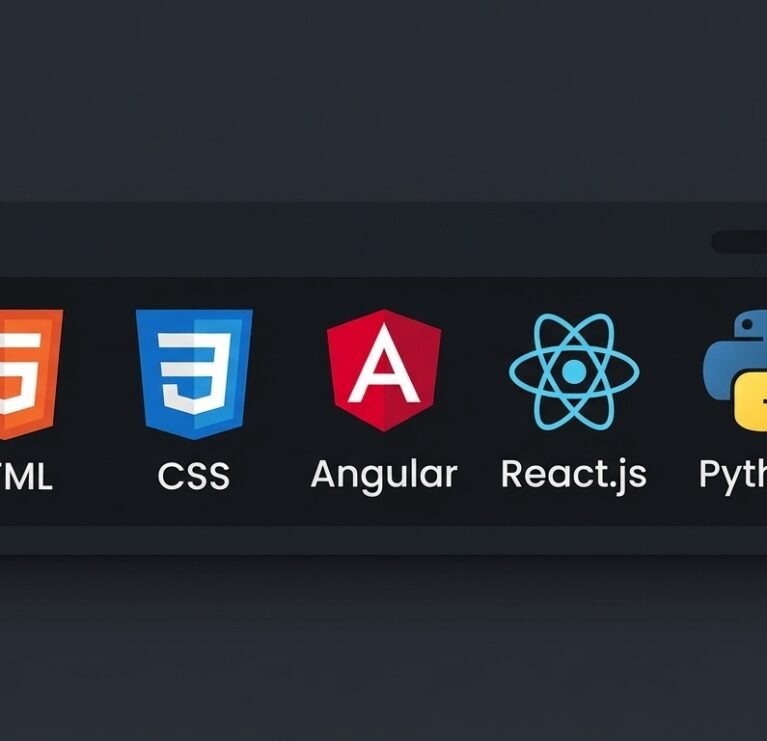Open the CSS text label

coord(194,476)
